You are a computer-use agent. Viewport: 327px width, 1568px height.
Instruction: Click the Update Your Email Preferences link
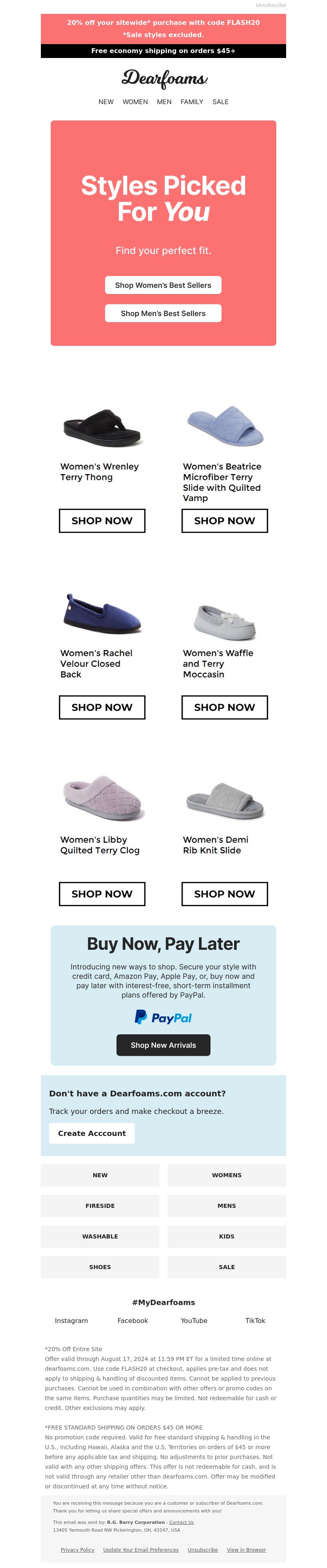141,1550
